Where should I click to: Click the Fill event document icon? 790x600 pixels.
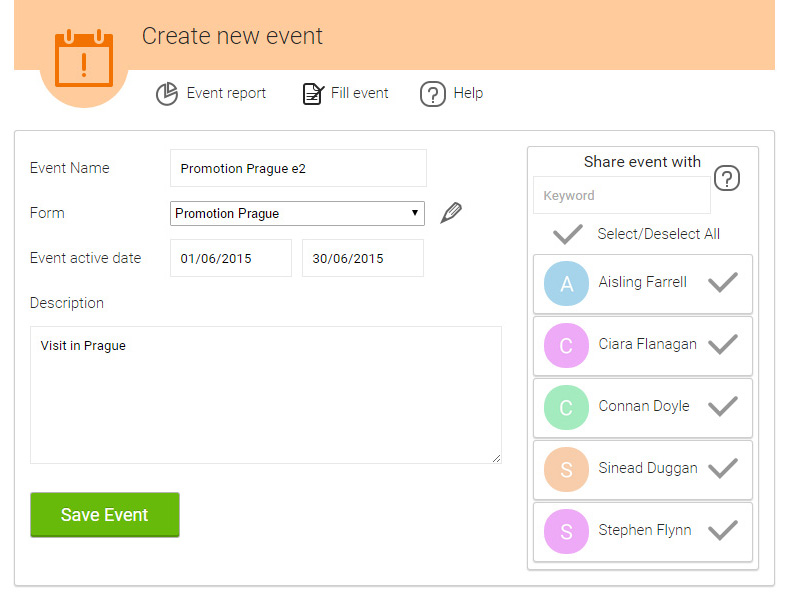(x=313, y=94)
